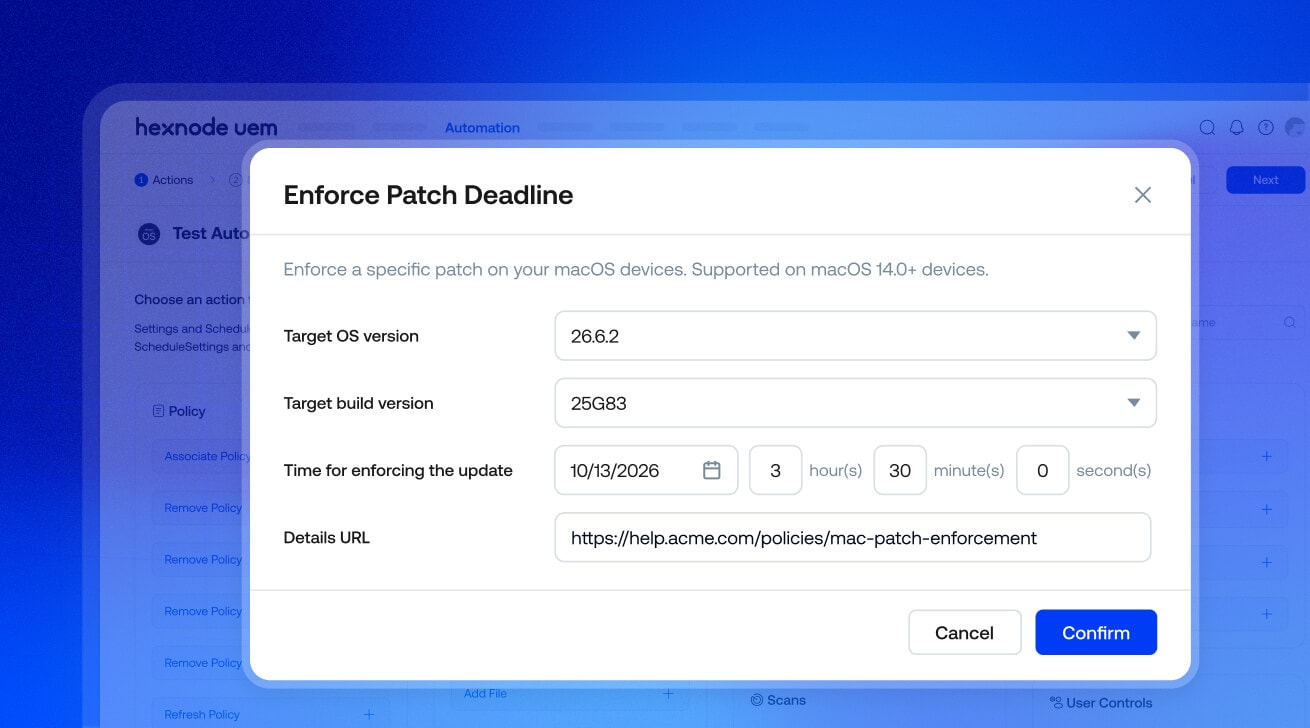Click the minutes field showing 30

pyautogui.click(x=900, y=470)
